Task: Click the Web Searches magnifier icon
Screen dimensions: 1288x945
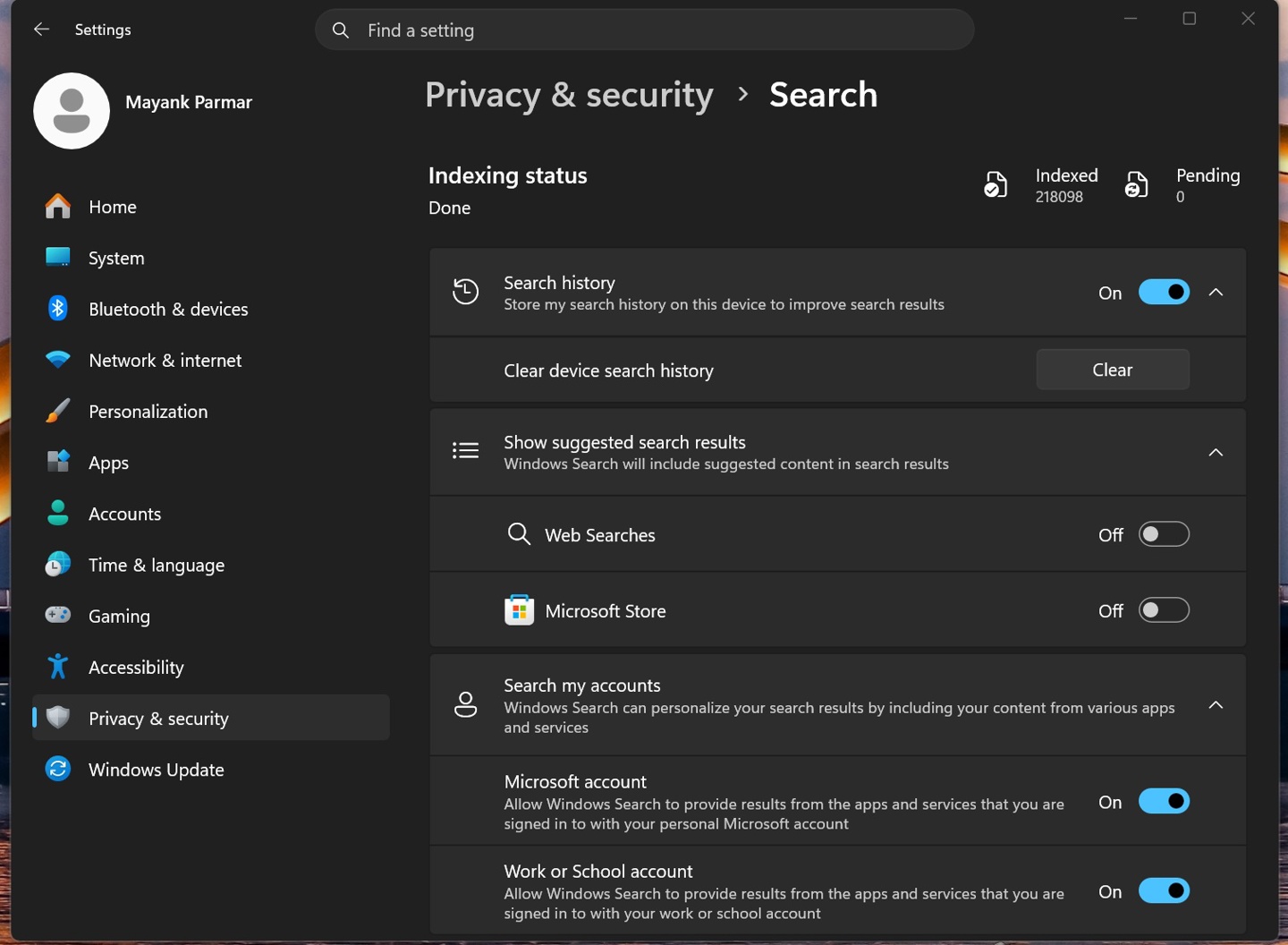Action: pyautogui.click(x=519, y=534)
